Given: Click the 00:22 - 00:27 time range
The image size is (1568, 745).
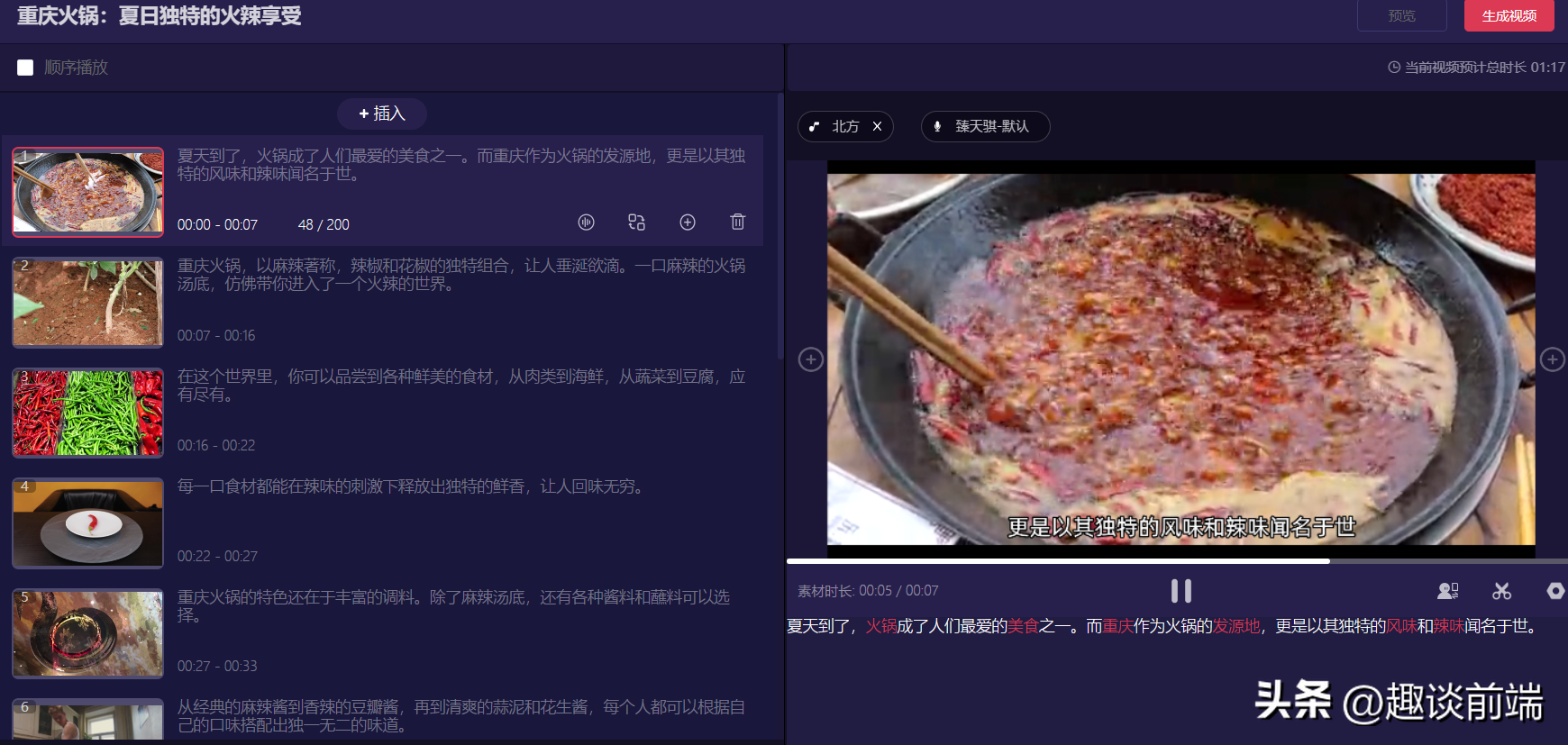Looking at the screenshot, I should (217, 556).
